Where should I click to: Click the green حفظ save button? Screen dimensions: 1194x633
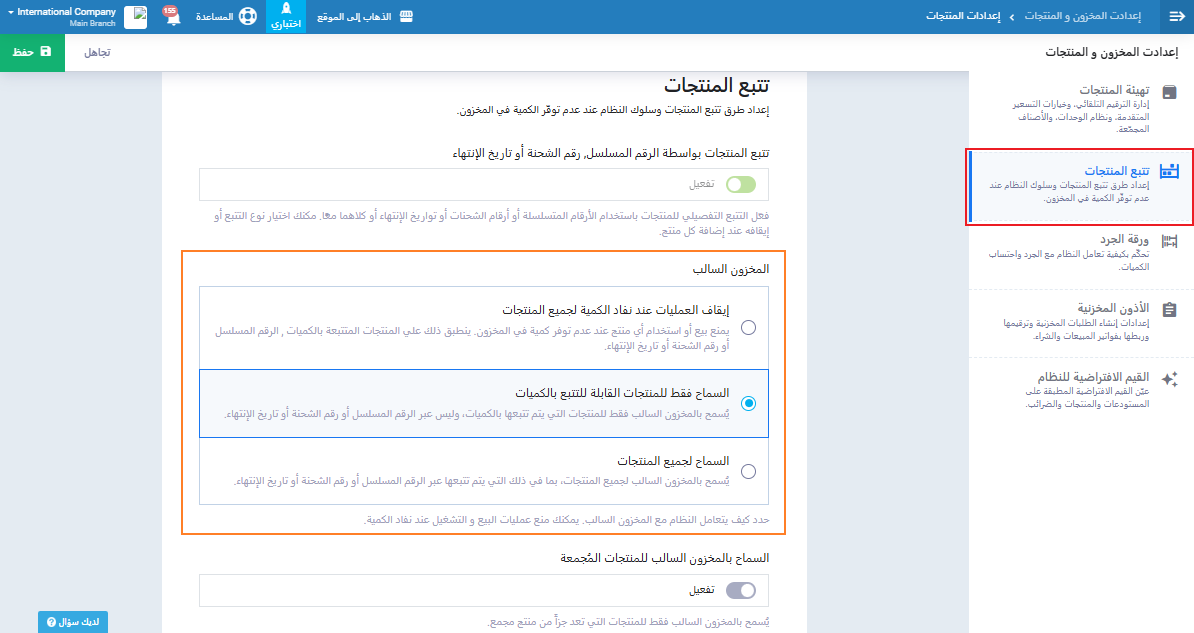(x=32, y=51)
